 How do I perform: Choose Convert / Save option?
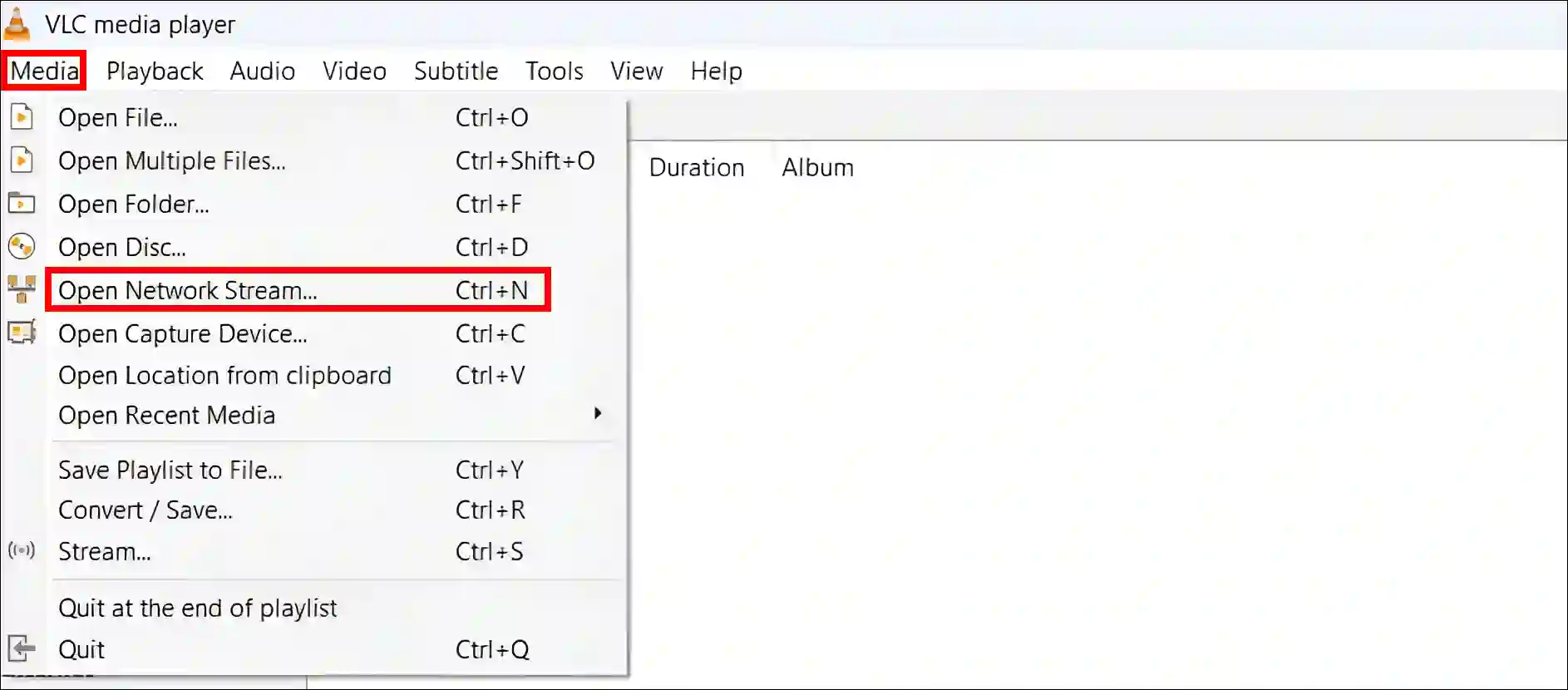pos(145,510)
